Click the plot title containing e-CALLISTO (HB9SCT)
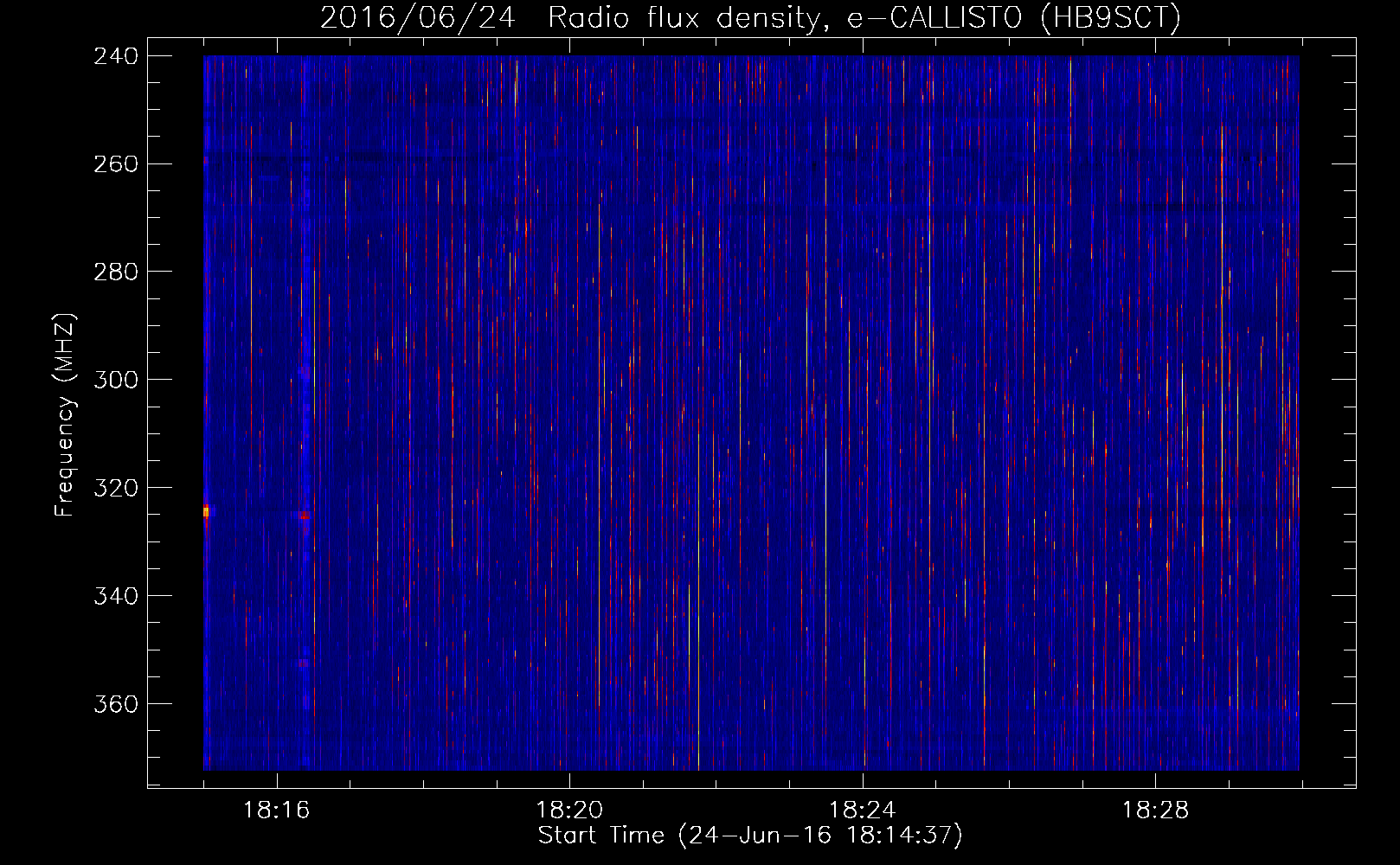This screenshot has height=865, width=1400. click(750, 17)
